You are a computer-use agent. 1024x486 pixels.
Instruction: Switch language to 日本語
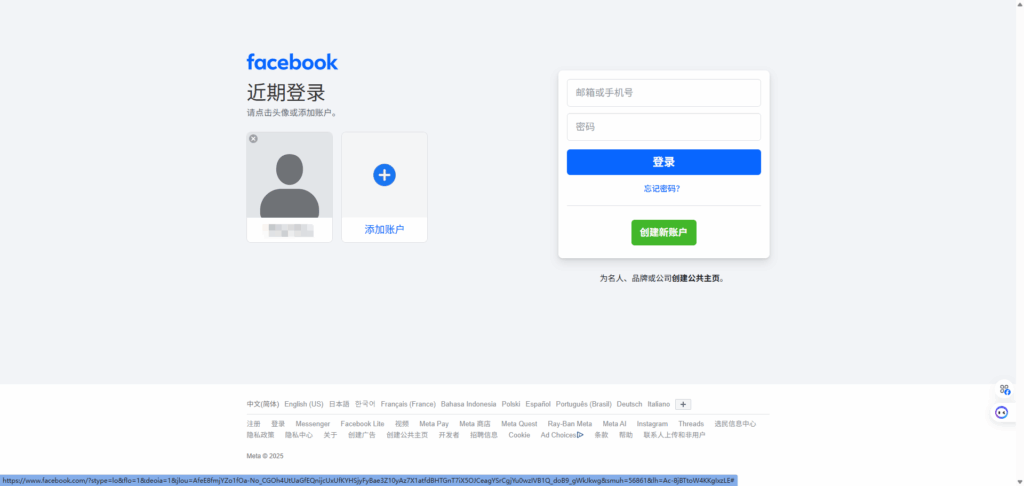339,404
